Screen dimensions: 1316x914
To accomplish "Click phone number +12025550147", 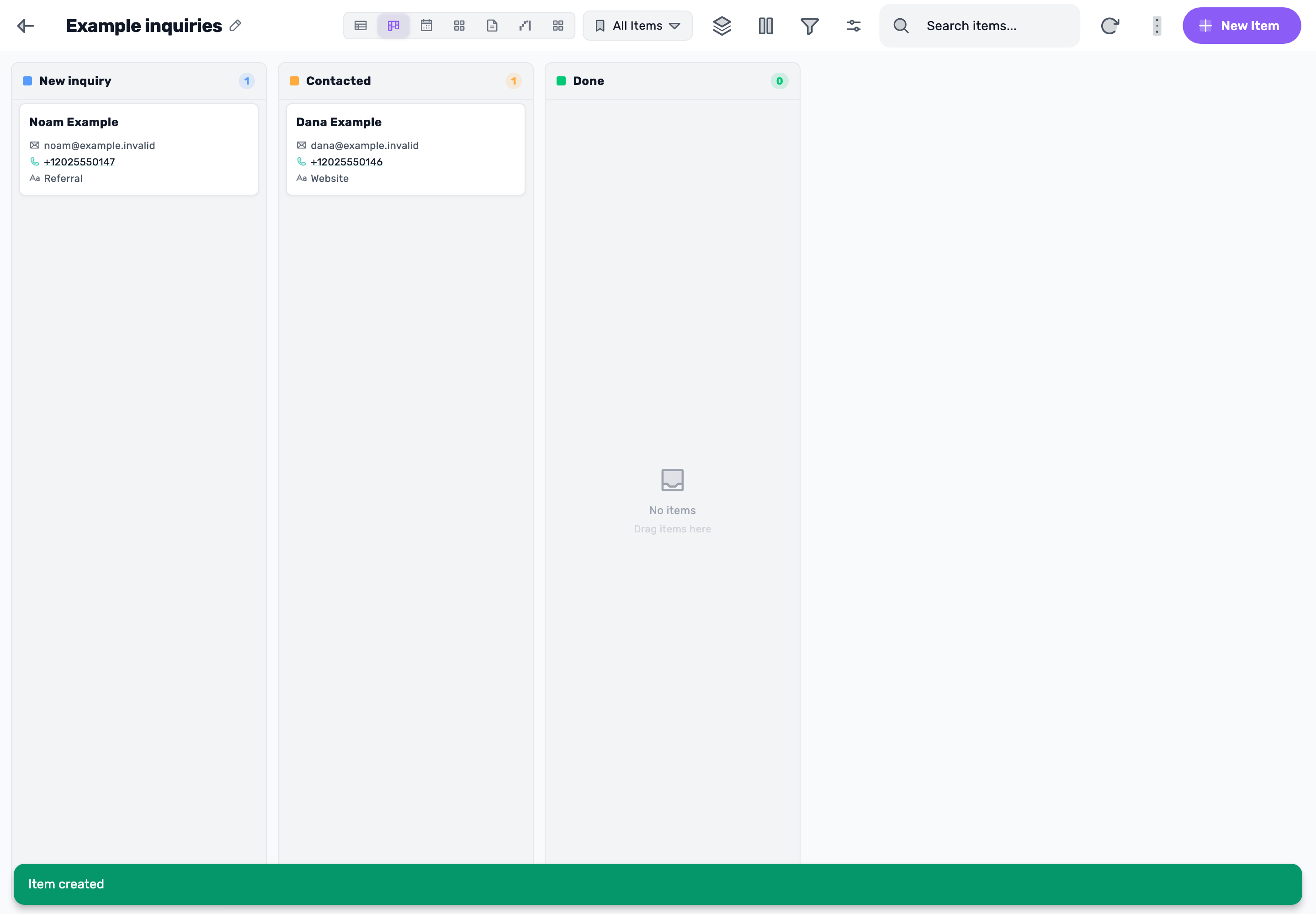I will coord(80,162).
